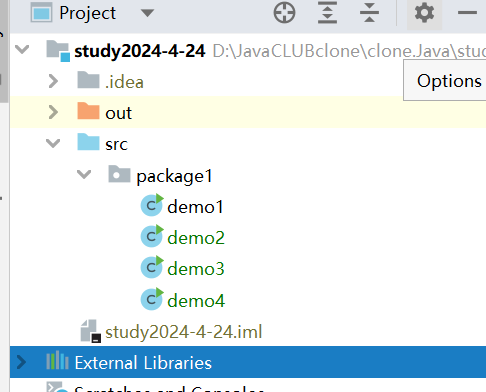Click the Options tooltip popup
This screenshot has width=486, height=392.
pyautogui.click(x=445, y=80)
